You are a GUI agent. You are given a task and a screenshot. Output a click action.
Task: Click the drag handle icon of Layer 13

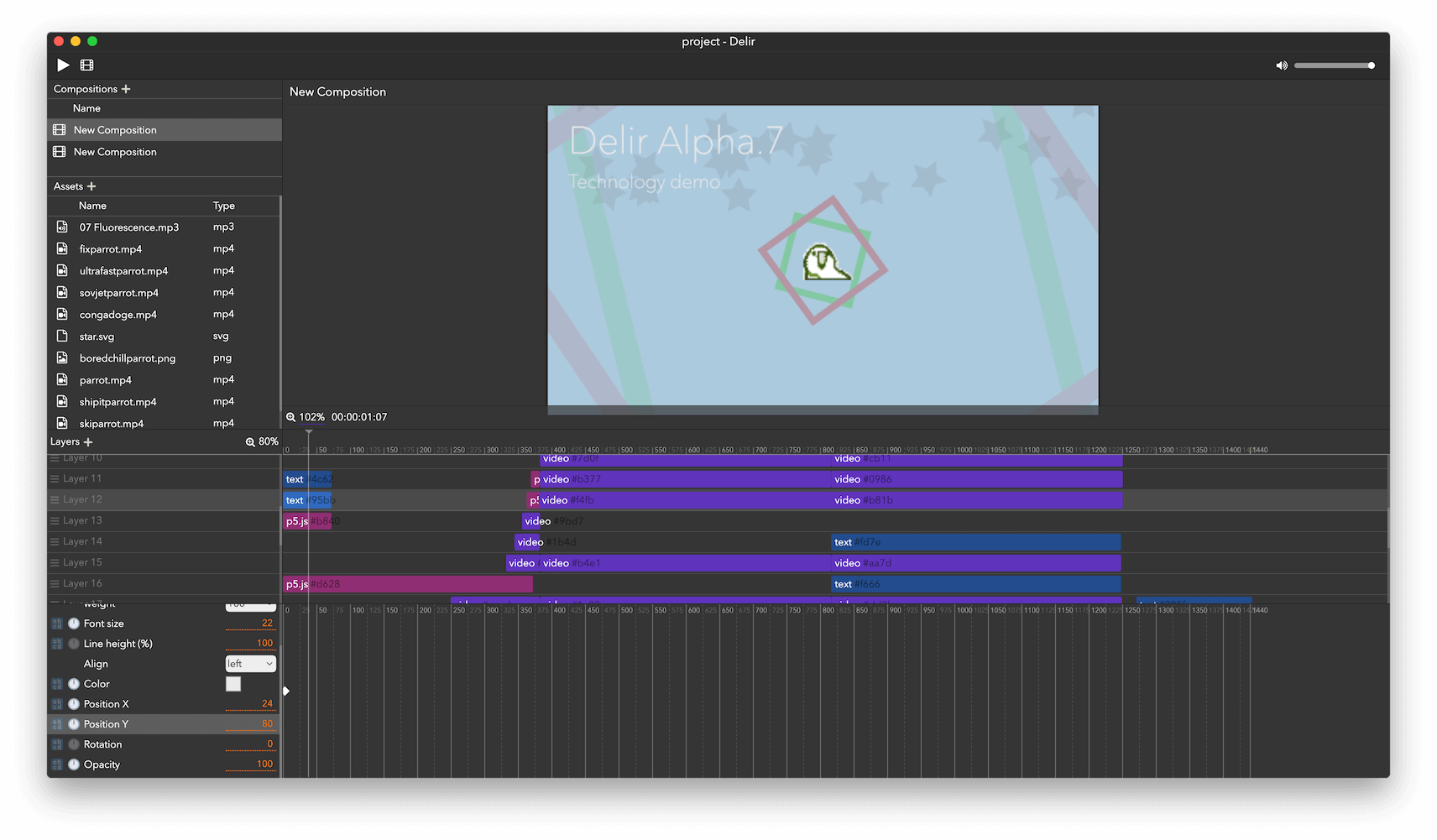coord(55,521)
